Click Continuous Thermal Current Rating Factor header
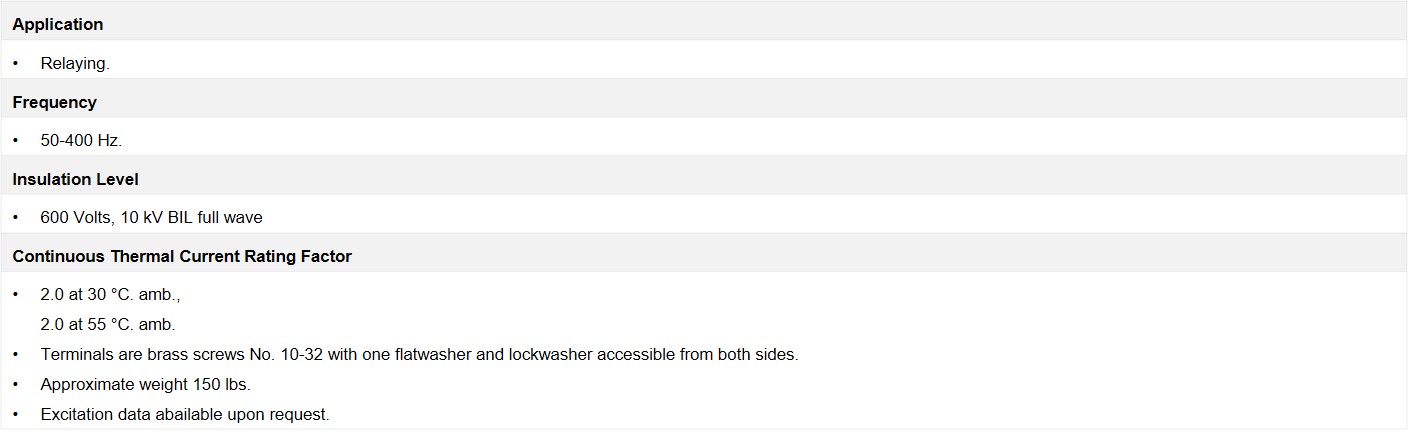 tap(182, 257)
